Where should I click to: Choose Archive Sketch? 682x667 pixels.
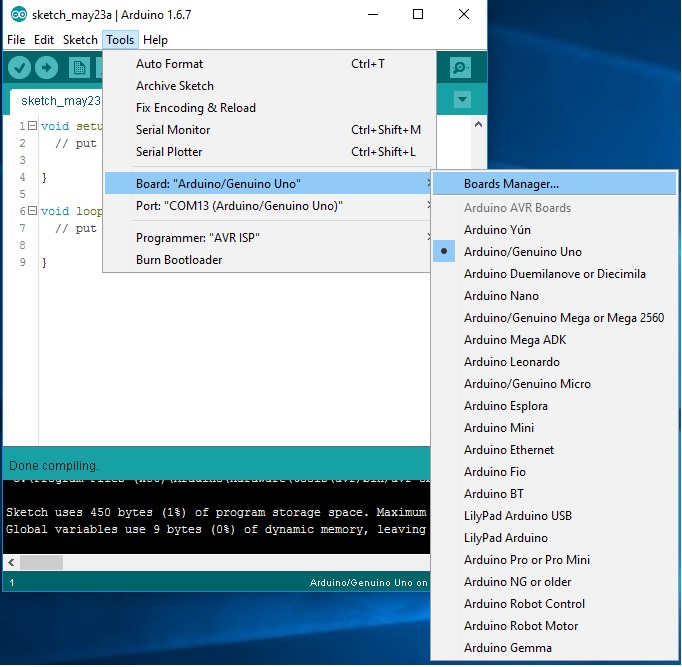tap(267, 86)
